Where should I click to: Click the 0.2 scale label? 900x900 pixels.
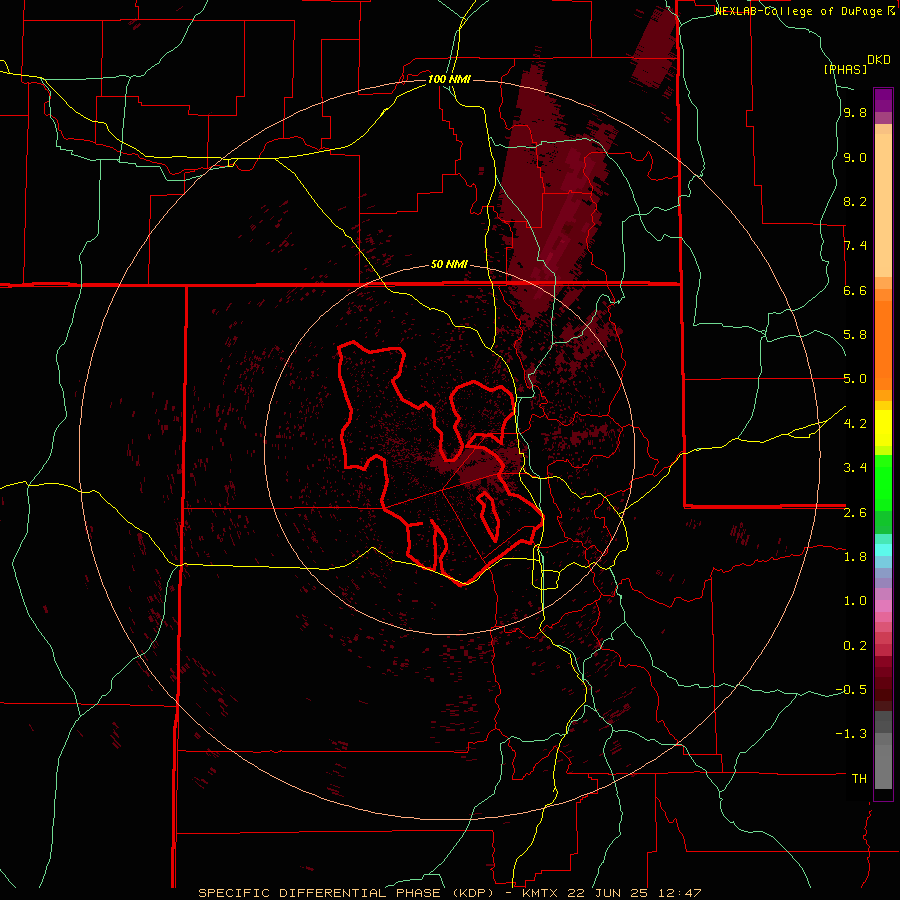tap(855, 646)
